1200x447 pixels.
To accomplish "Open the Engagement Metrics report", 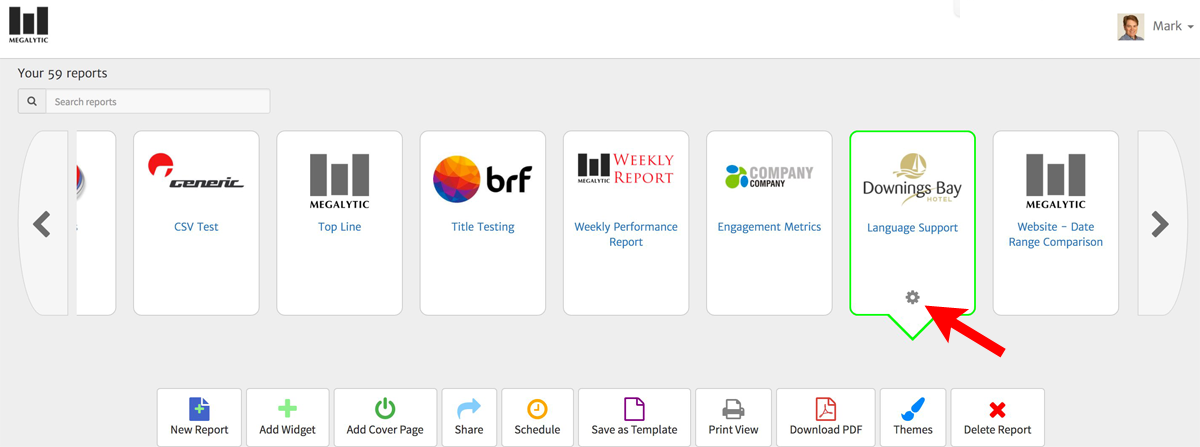I will click(x=769, y=223).
